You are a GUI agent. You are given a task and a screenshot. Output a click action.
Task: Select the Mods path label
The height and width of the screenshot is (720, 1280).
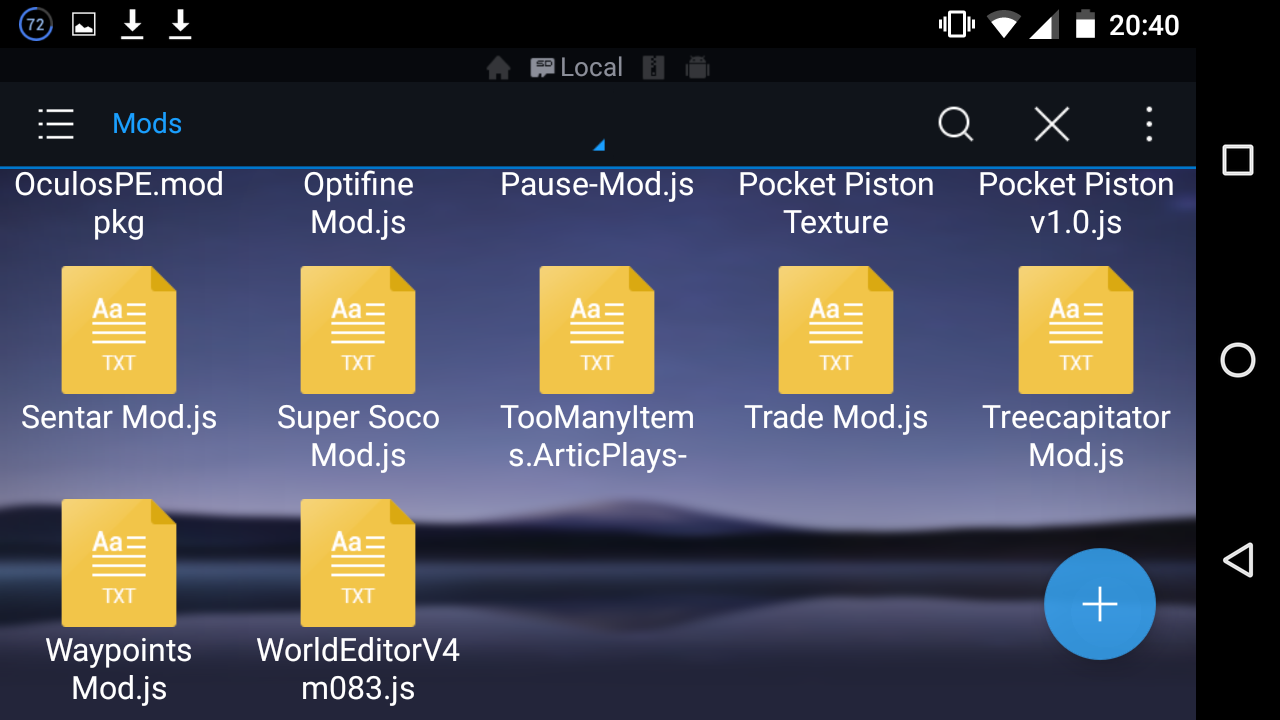[147, 124]
